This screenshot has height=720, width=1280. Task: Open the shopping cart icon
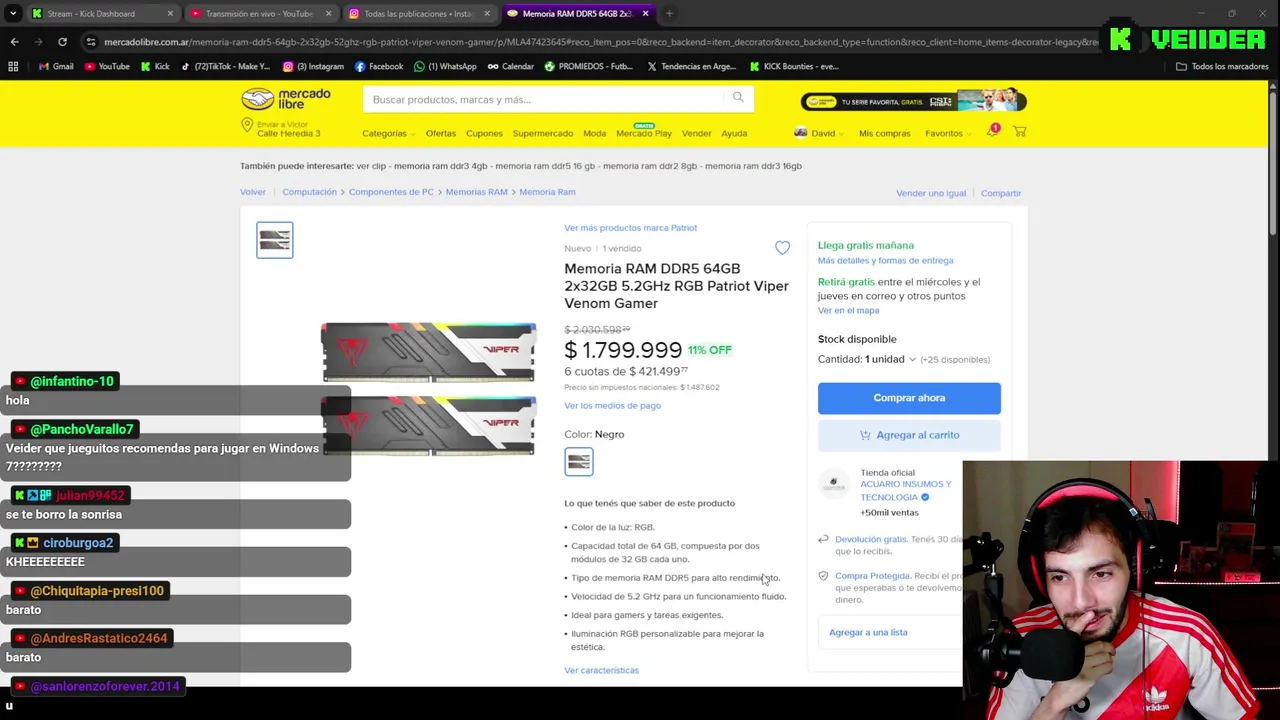(x=1019, y=132)
